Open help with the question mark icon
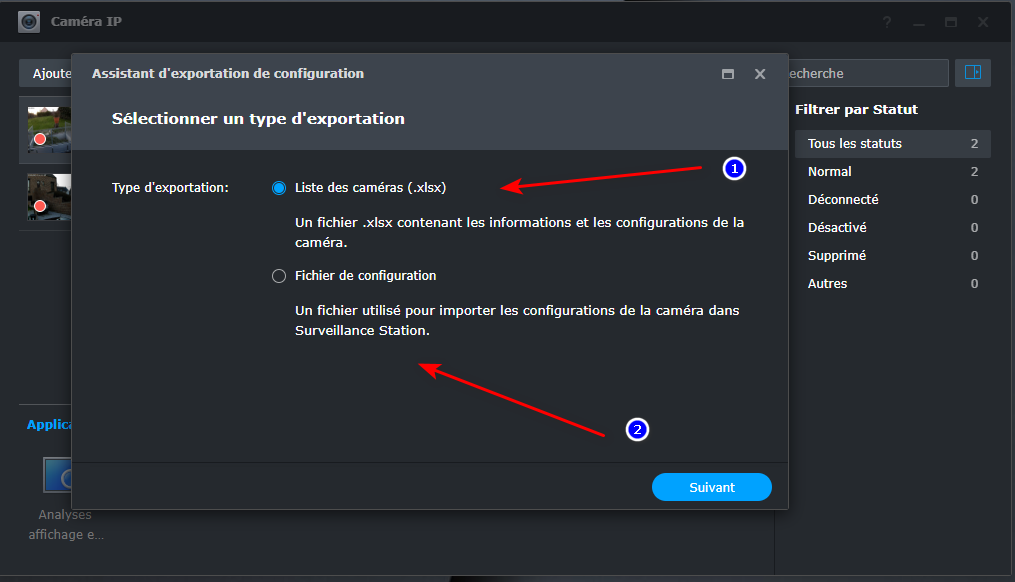This screenshot has height=582, width=1015. pyautogui.click(x=887, y=22)
